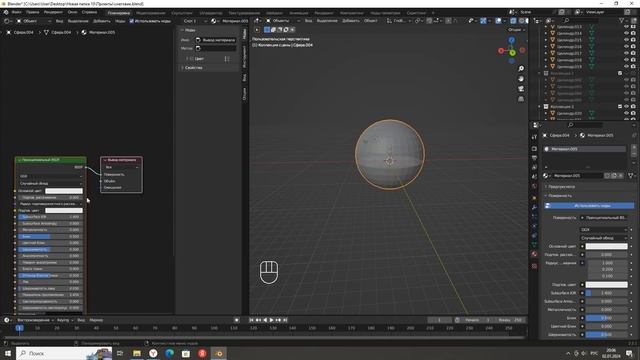Open the Object properties tab
Screen dimensions: 640x360
tap(534, 198)
